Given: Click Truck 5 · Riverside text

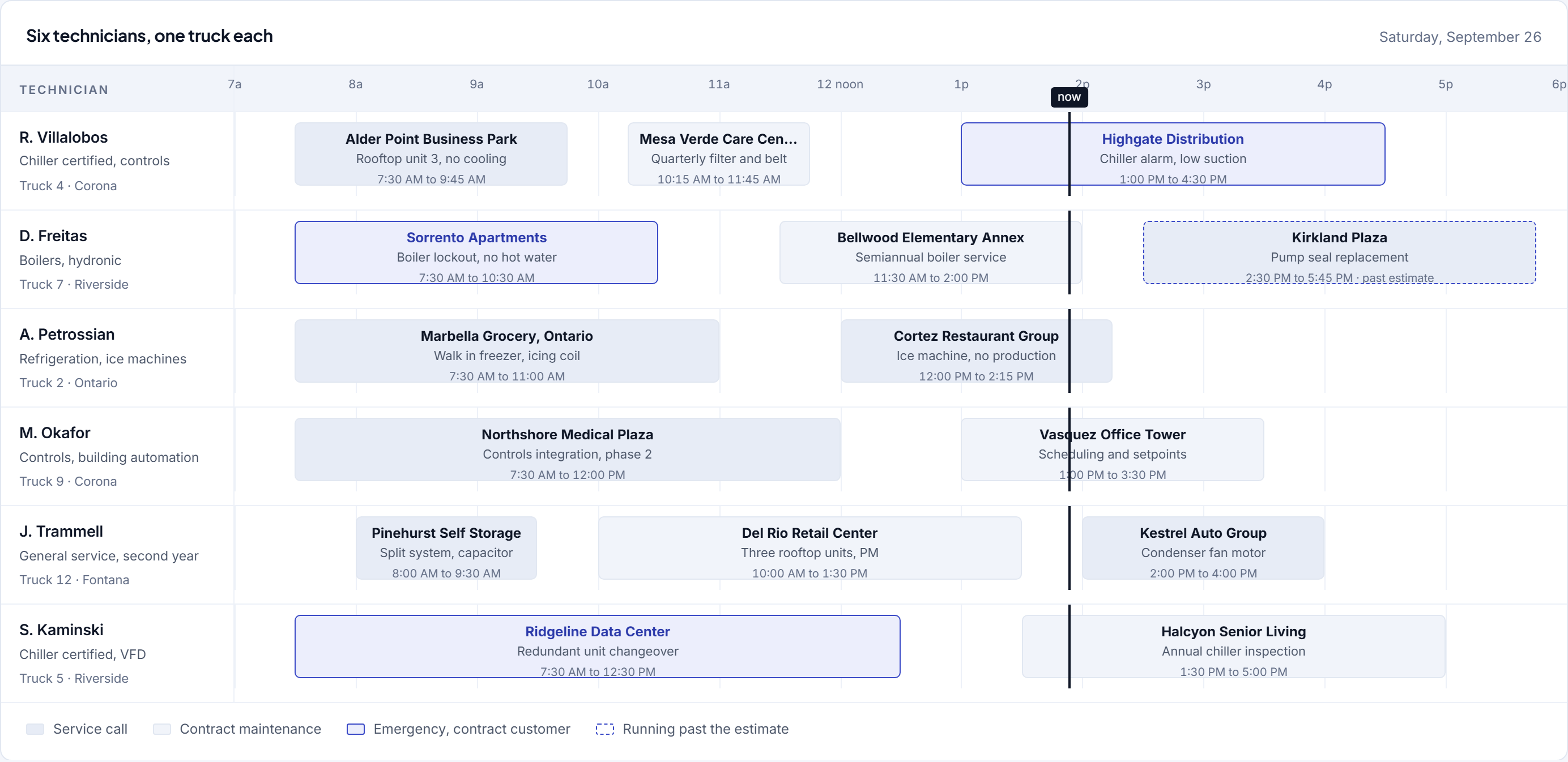Looking at the screenshot, I should point(74,679).
